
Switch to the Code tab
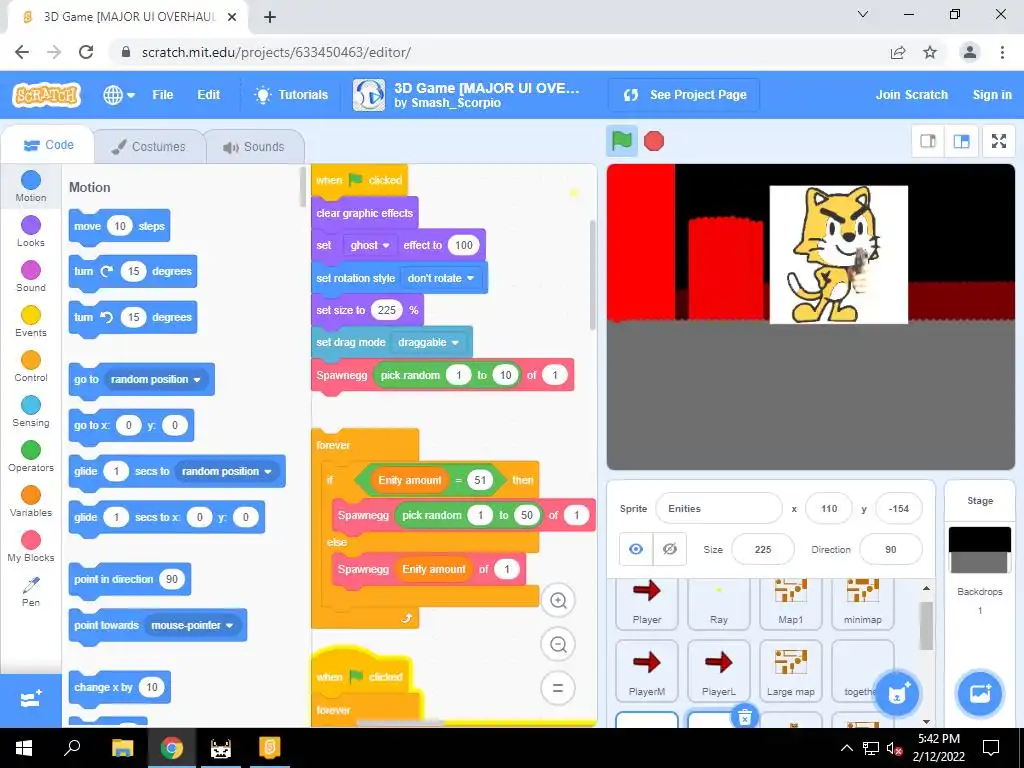click(x=48, y=145)
